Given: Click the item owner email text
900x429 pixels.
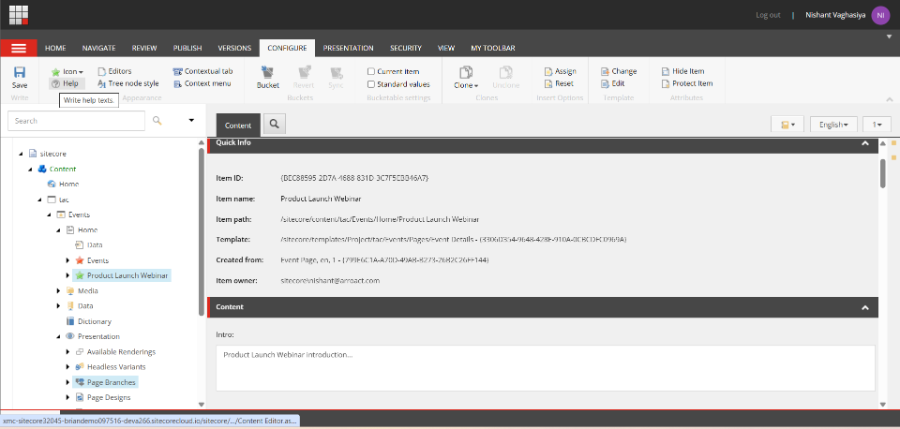Looking at the screenshot, I should pos(330,281).
